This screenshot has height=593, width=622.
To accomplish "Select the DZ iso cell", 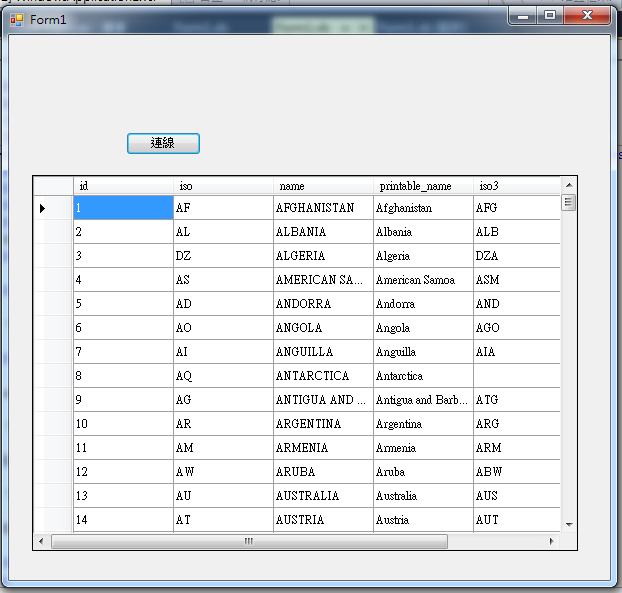I will tap(223, 255).
